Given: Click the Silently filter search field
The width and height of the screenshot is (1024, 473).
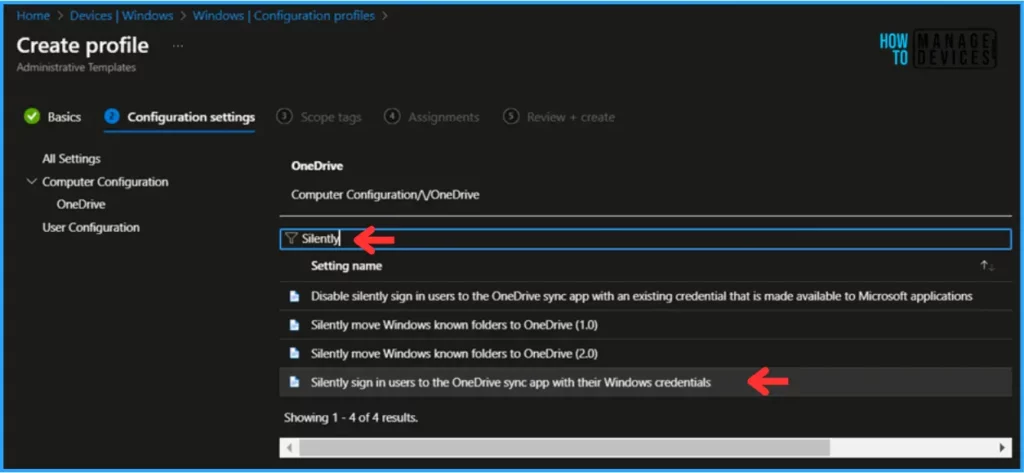Looking at the screenshot, I should (645, 239).
